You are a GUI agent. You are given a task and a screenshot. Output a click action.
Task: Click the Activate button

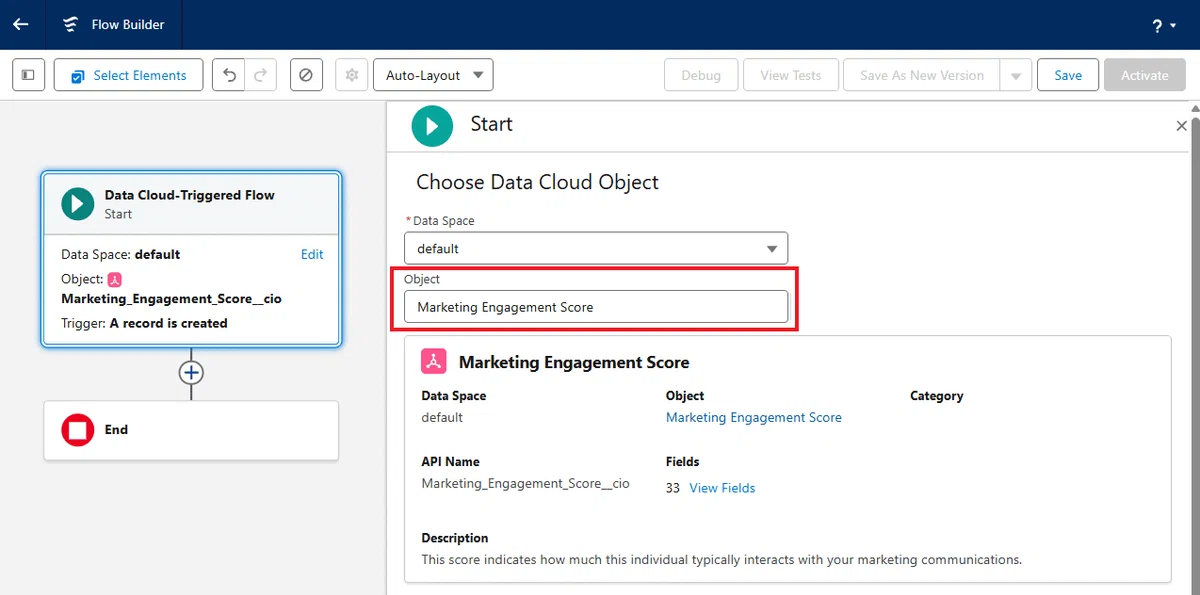tap(1145, 75)
